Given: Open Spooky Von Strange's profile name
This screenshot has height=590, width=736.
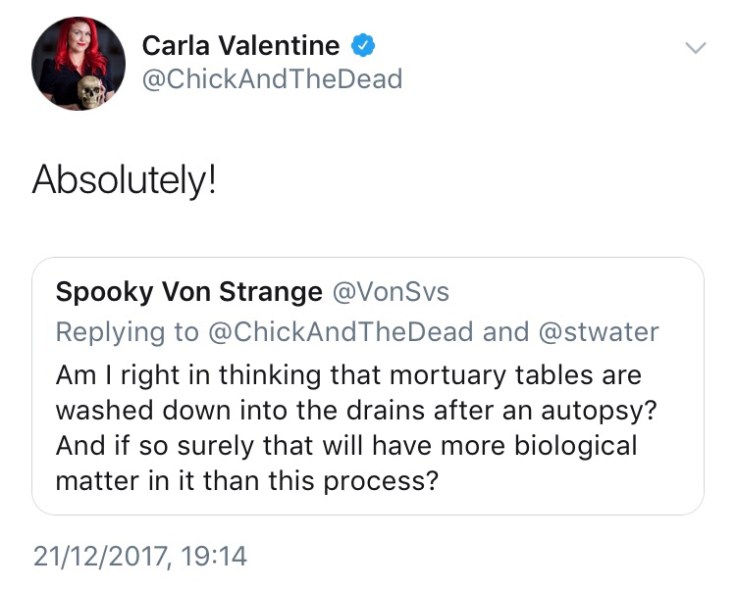Looking at the screenshot, I should tap(189, 292).
